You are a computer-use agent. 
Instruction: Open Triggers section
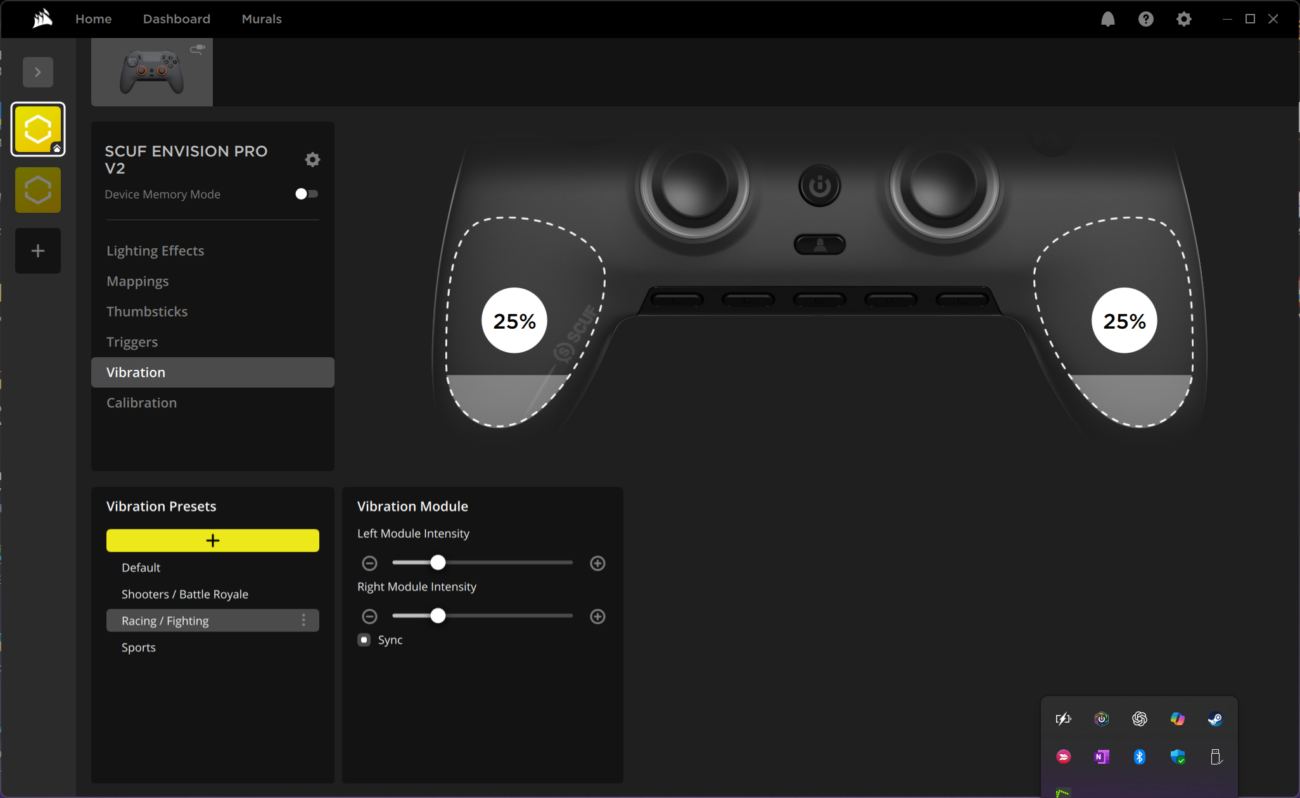pyautogui.click(x=132, y=342)
